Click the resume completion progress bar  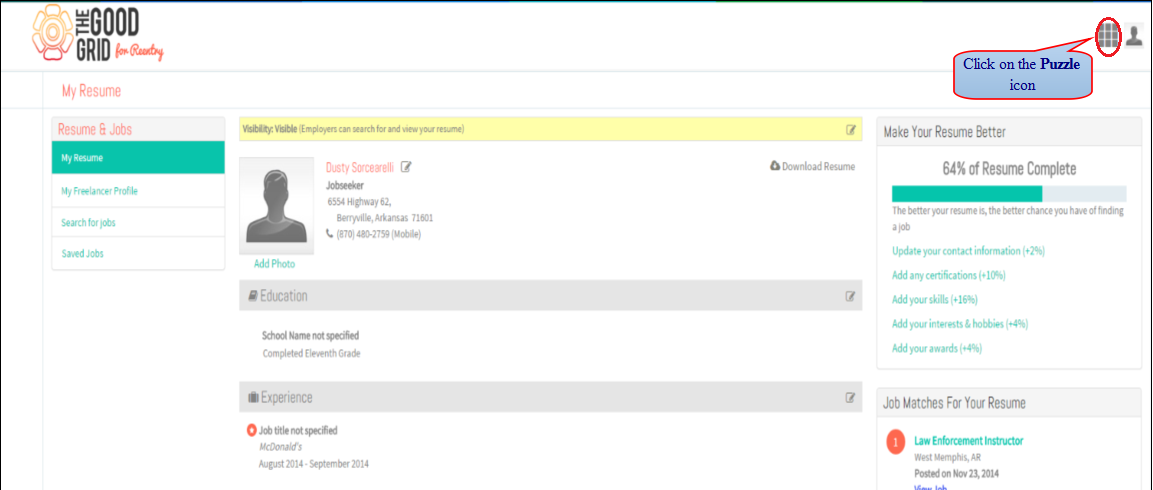point(1009,193)
